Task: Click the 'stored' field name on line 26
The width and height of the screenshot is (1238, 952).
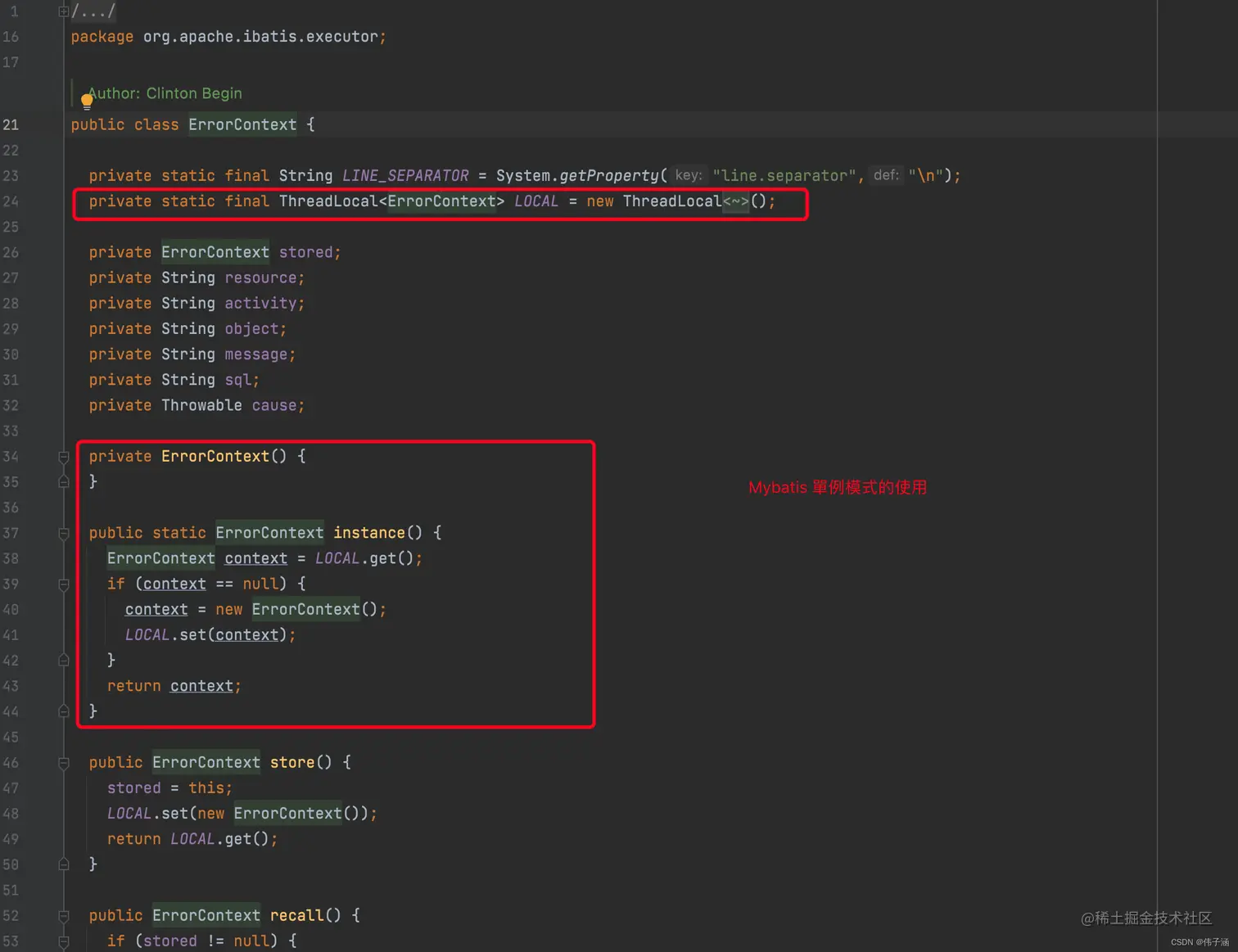Action: click(305, 252)
